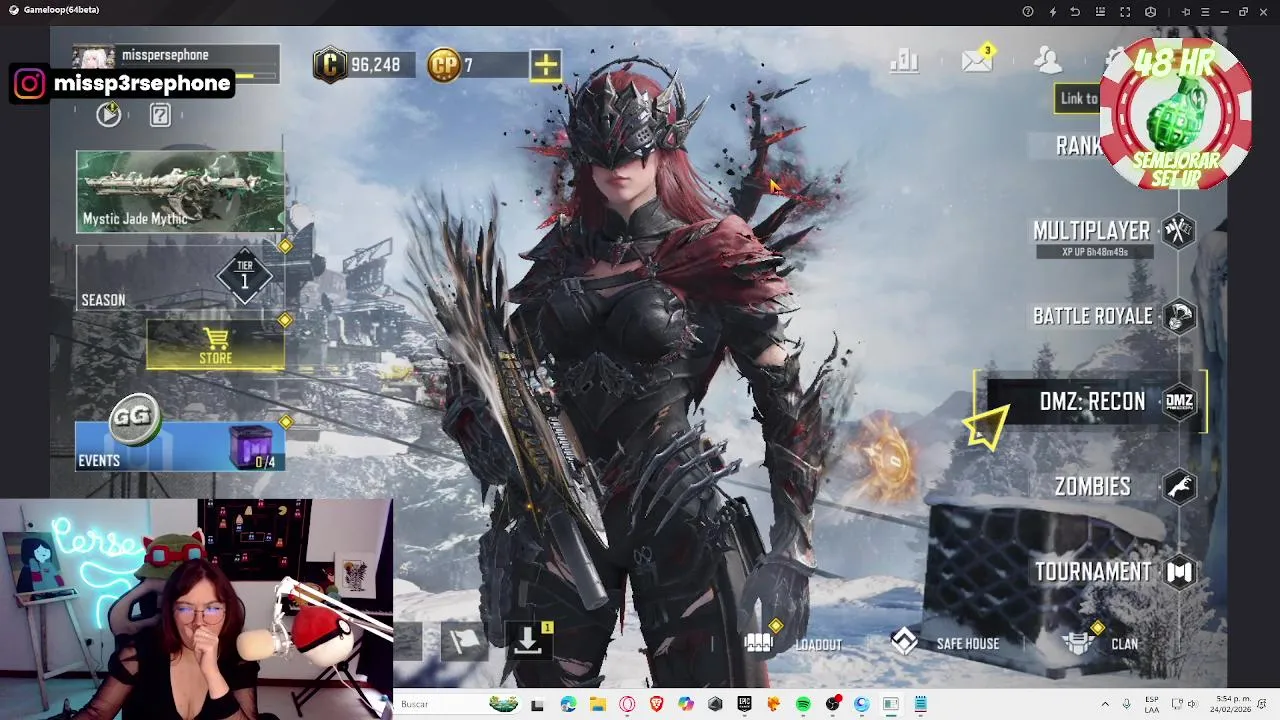Open Brave browser from taskbar
Image resolution: width=1280 pixels, height=720 pixels.
(x=656, y=704)
